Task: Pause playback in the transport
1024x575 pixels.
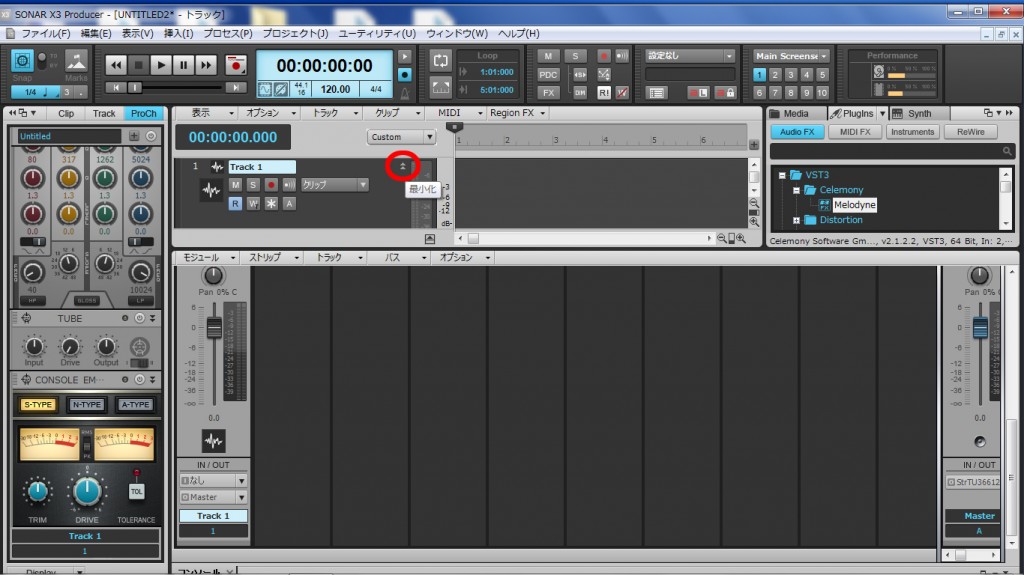Action: pyautogui.click(x=184, y=65)
